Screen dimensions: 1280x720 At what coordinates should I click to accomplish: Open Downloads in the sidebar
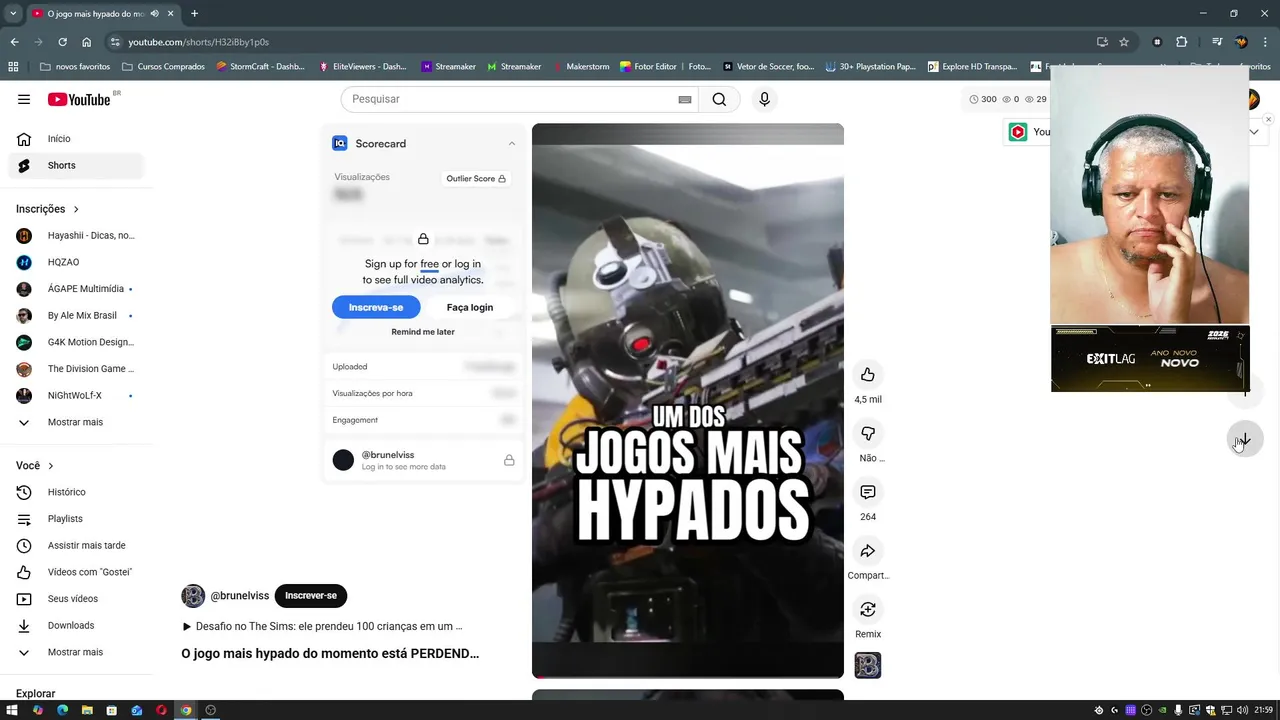coord(76,626)
